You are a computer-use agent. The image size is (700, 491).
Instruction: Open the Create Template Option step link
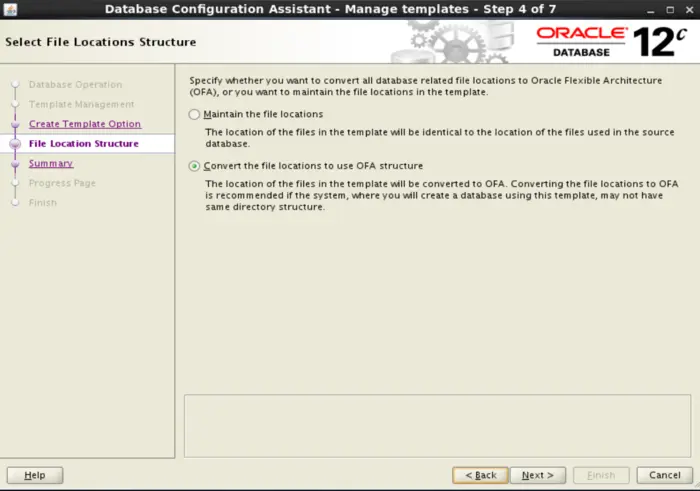(x=85, y=124)
